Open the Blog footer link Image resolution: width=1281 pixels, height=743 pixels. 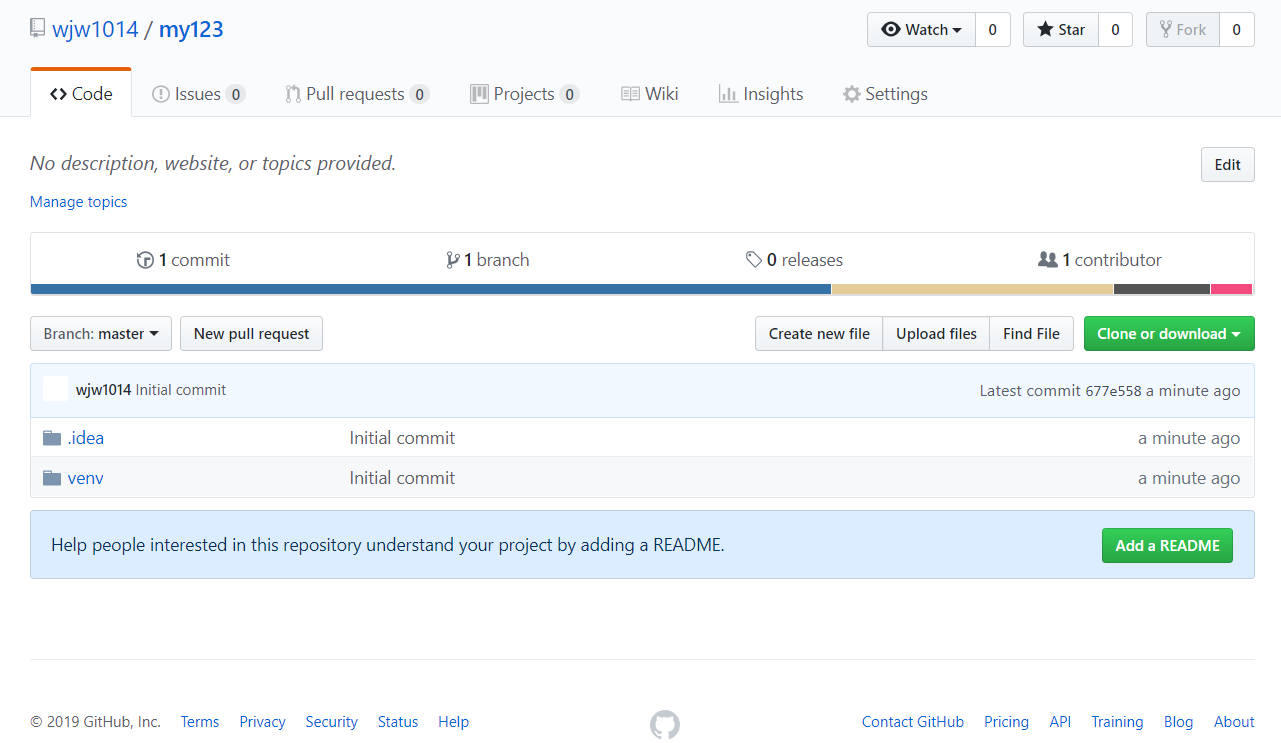pyautogui.click(x=1178, y=722)
